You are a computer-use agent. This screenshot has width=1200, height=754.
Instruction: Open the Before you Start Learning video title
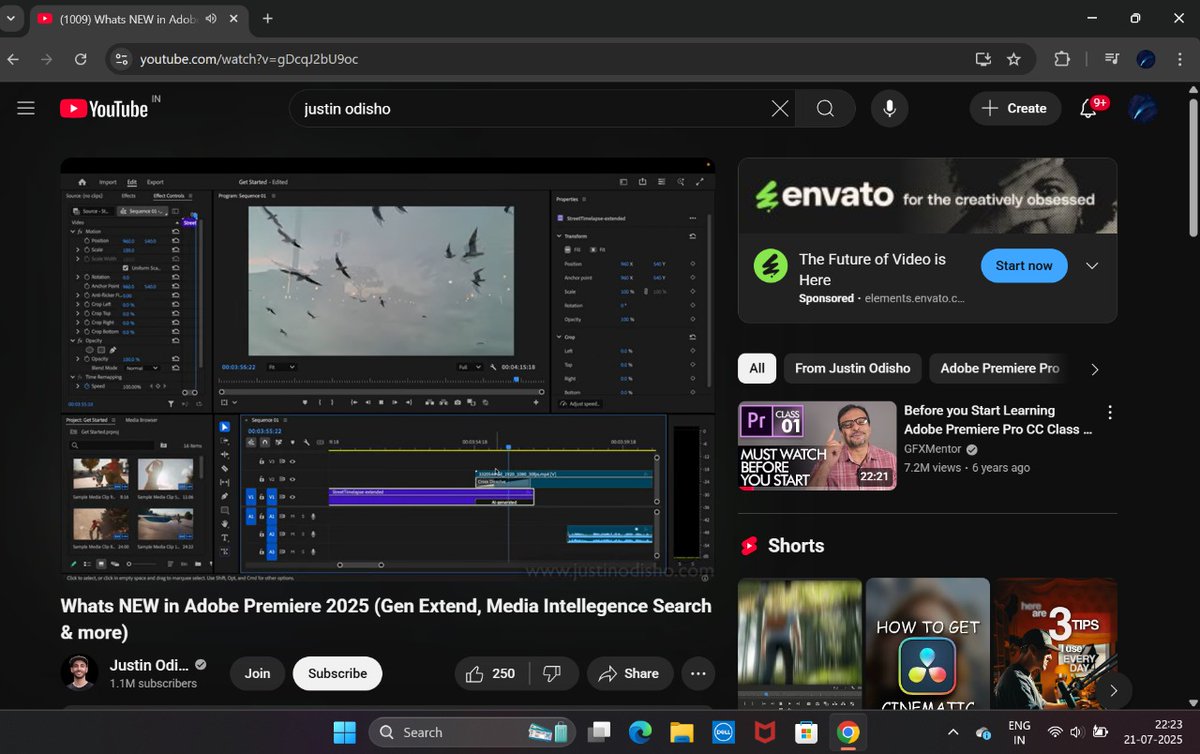998,420
